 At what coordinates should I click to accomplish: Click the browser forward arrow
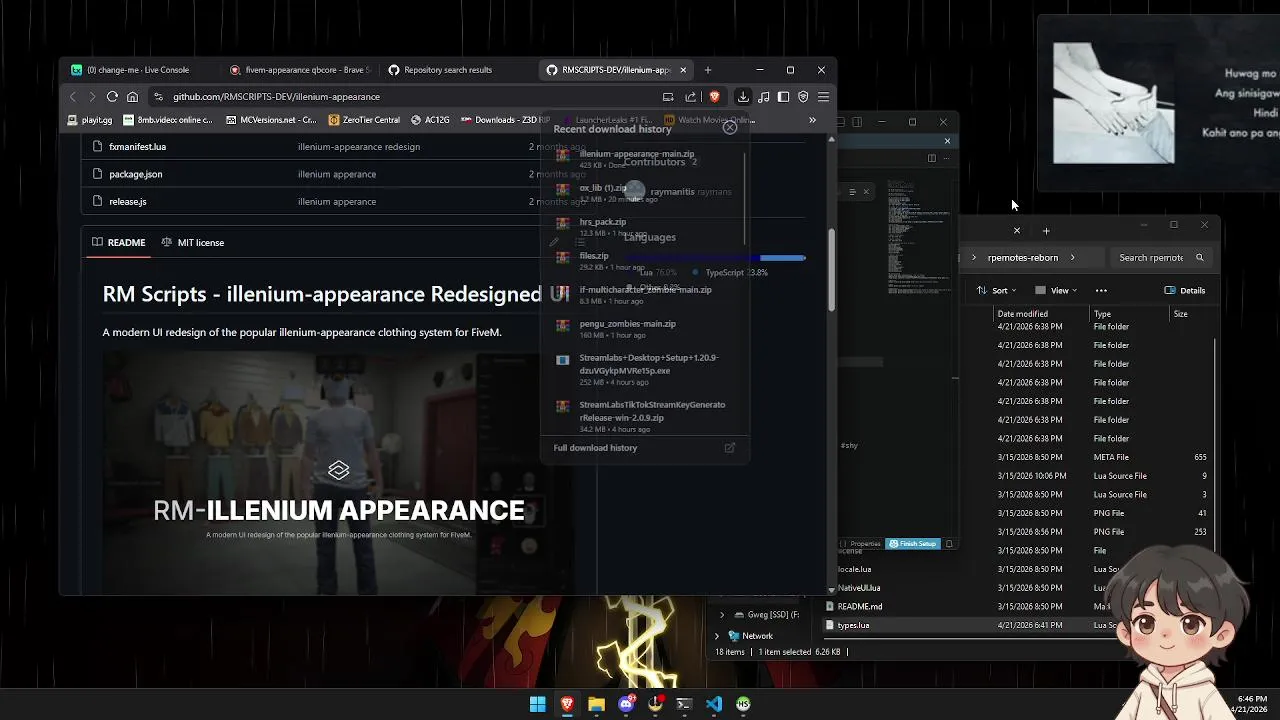pos(92,97)
